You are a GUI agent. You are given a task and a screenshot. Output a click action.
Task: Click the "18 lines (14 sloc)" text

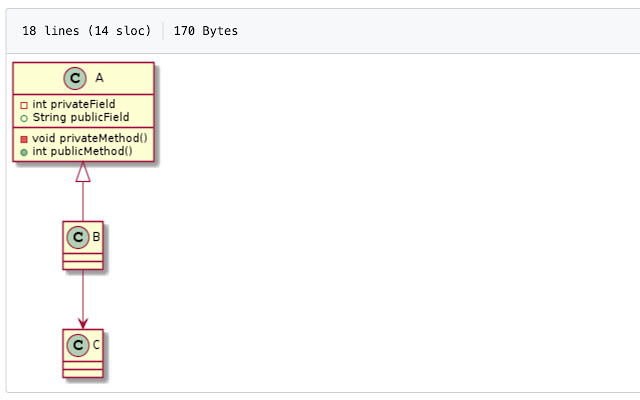click(x=86, y=31)
